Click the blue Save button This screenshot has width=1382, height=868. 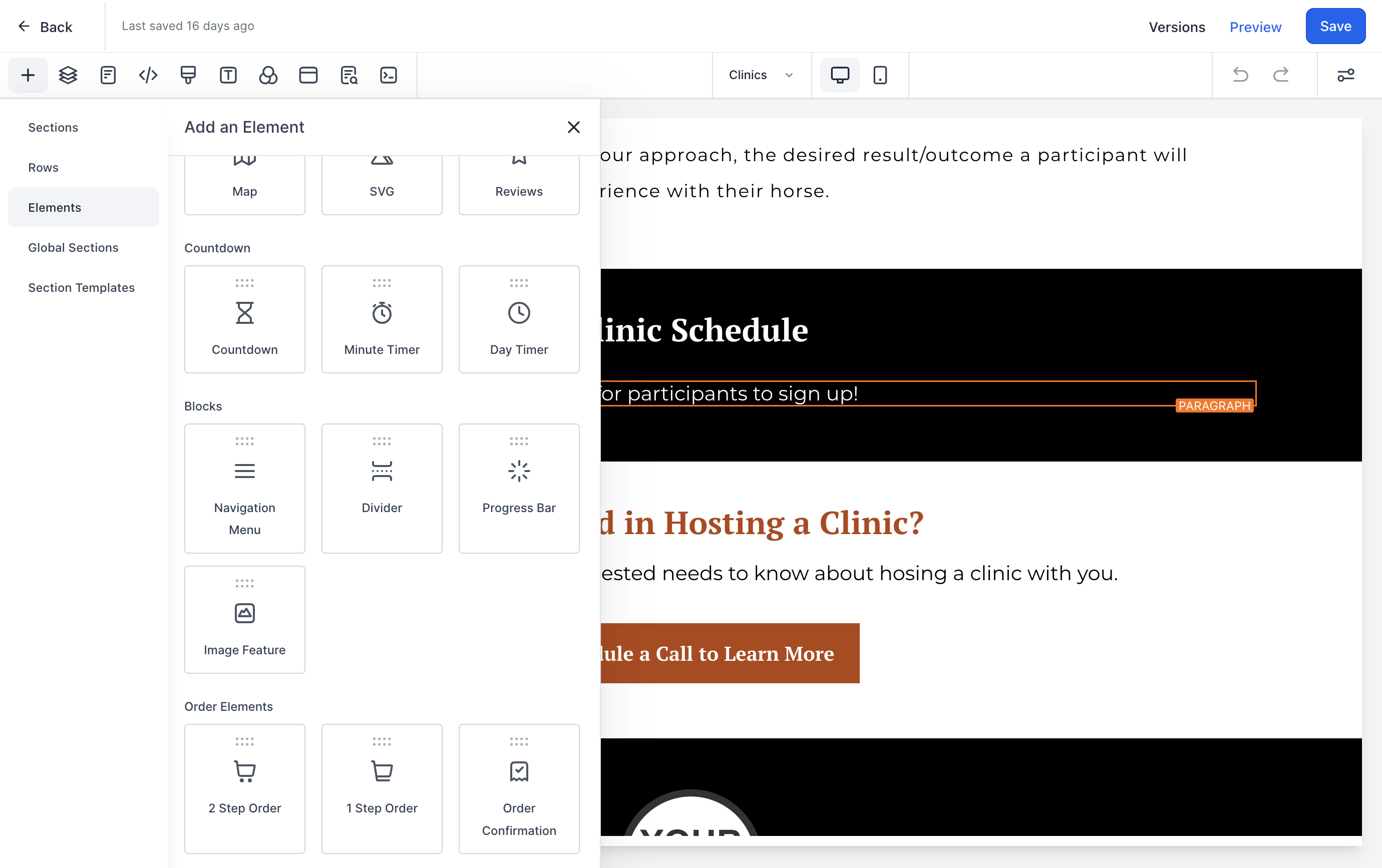tap(1335, 26)
